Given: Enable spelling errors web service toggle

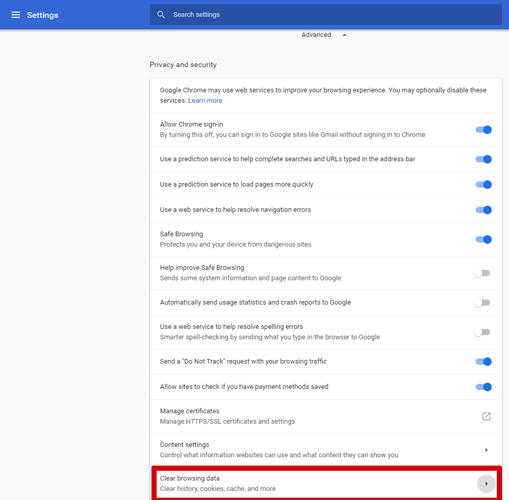Looking at the screenshot, I should click(482, 332).
